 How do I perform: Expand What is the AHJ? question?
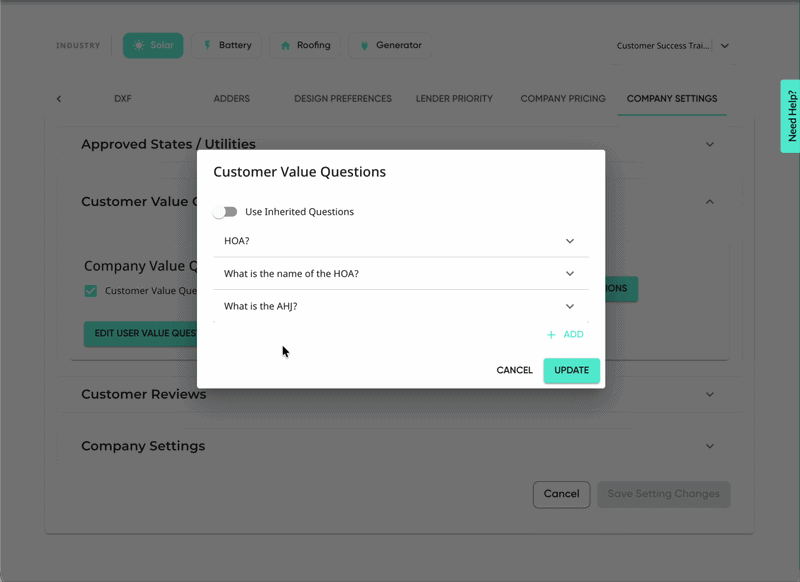(x=569, y=306)
